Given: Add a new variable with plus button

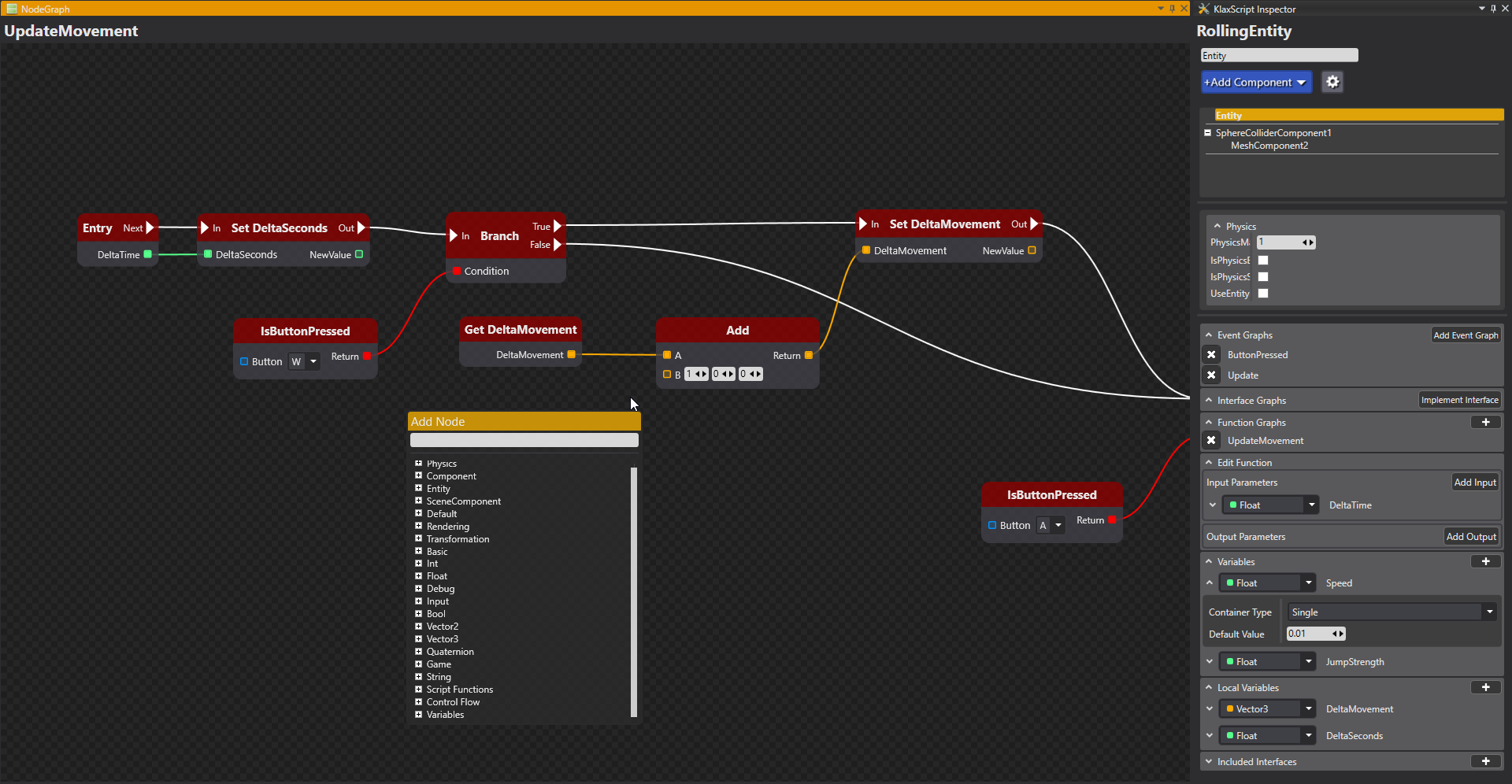Looking at the screenshot, I should pos(1485,562).
